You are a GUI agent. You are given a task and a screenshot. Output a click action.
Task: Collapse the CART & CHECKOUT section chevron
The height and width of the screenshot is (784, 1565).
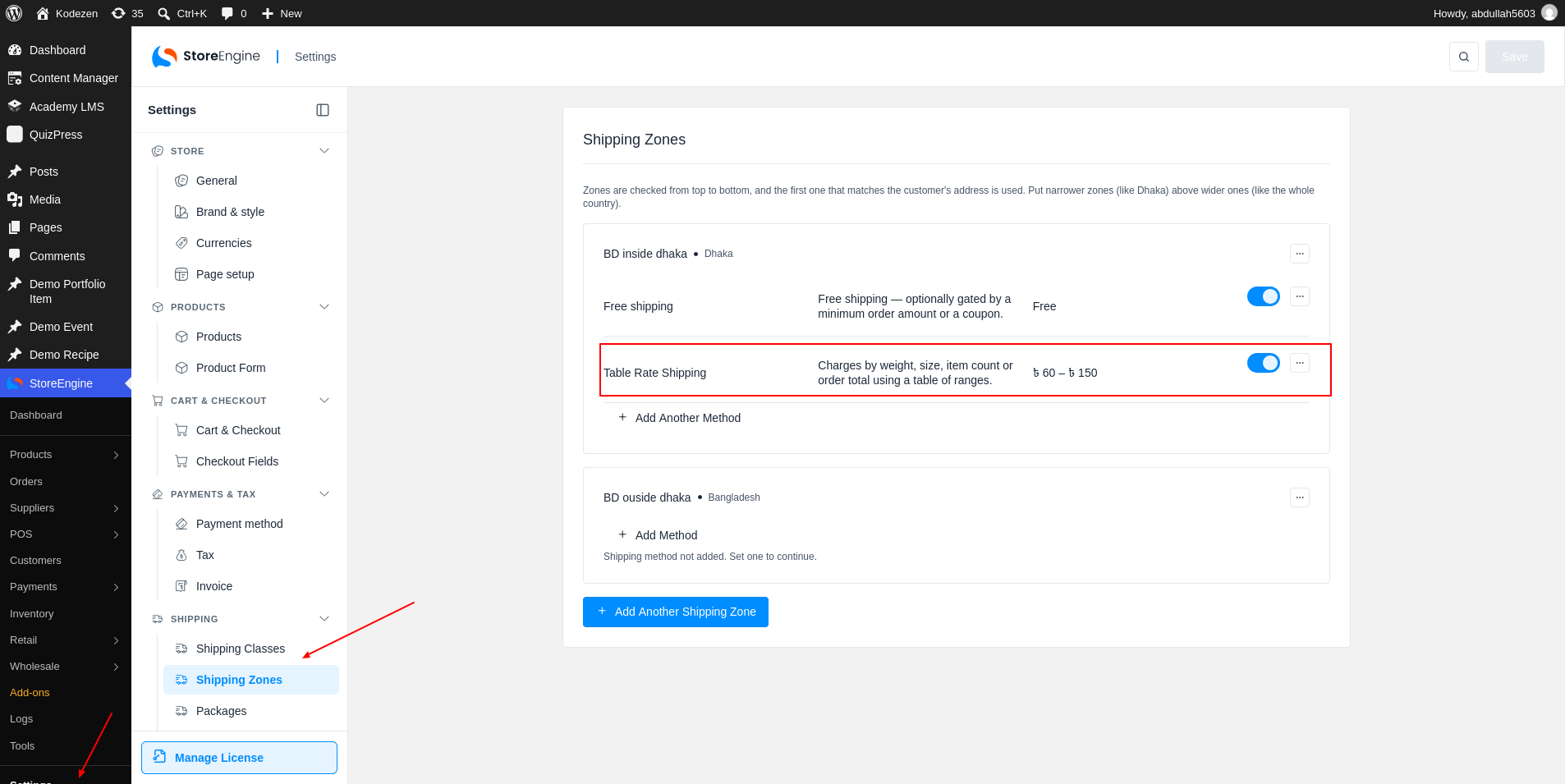pos(324,401)
